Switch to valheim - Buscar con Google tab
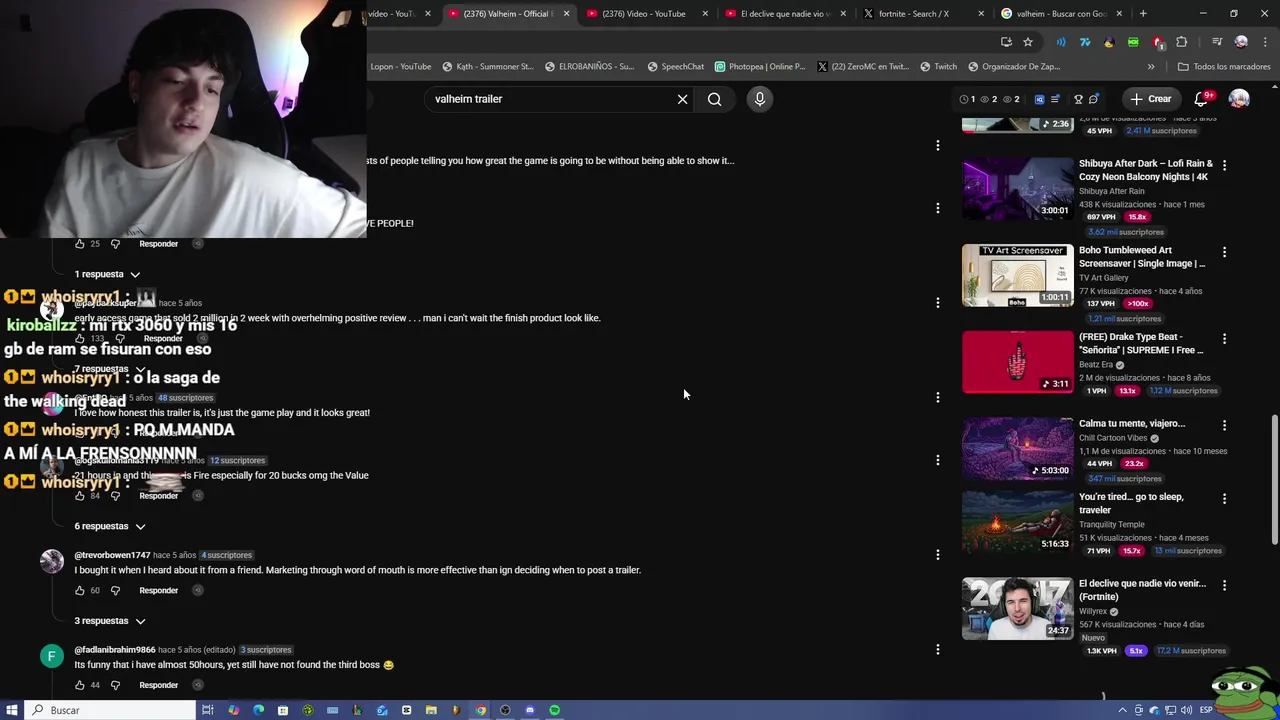The image size is (1280, 720). (1061, 14)
